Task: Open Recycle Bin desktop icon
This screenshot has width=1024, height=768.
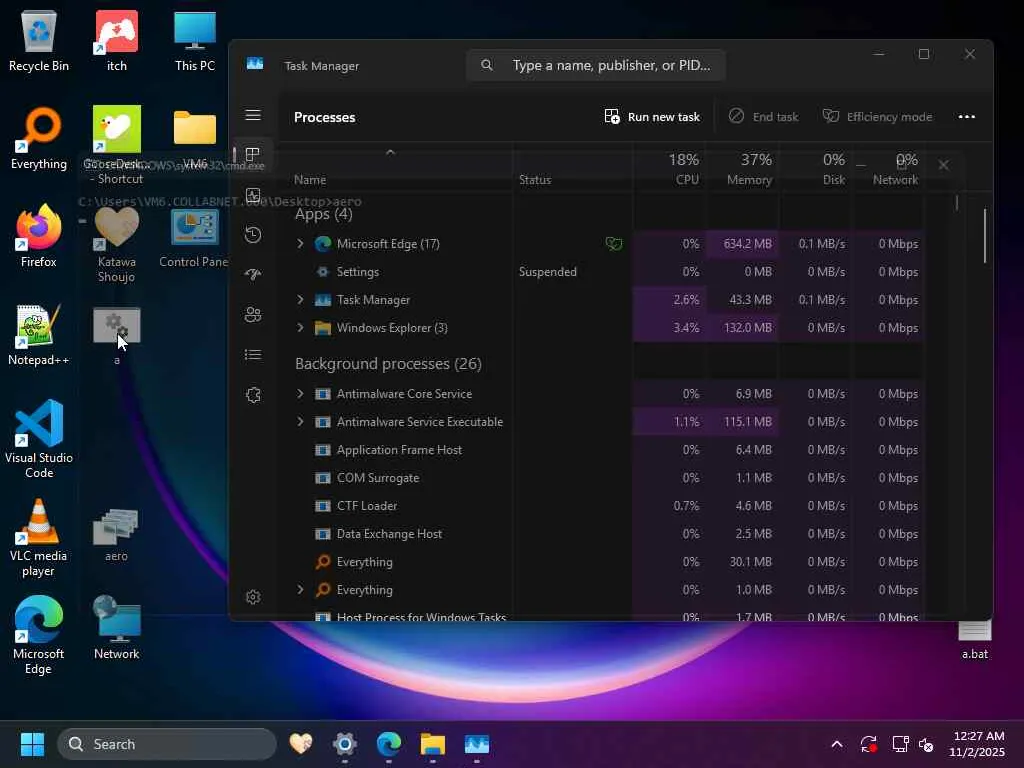Action: [x=39, y=41]
